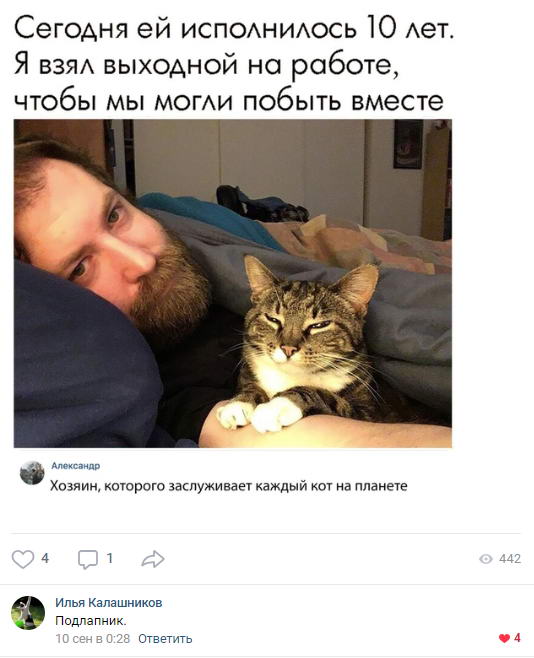The height and width of the screenshot is (658, 534).
Task: Open the cat and man photo
Action: tap(233, 283)
